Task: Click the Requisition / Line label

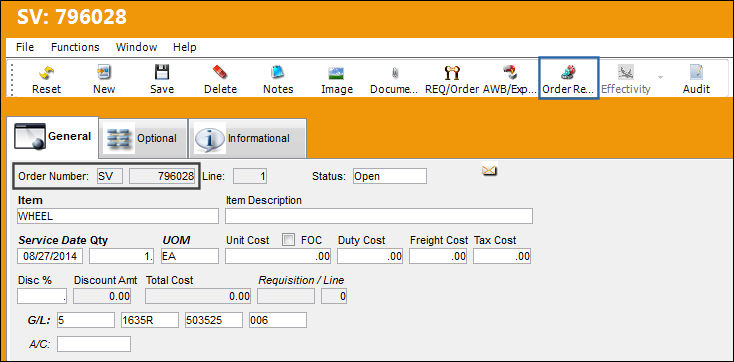Action: (301, 280)
